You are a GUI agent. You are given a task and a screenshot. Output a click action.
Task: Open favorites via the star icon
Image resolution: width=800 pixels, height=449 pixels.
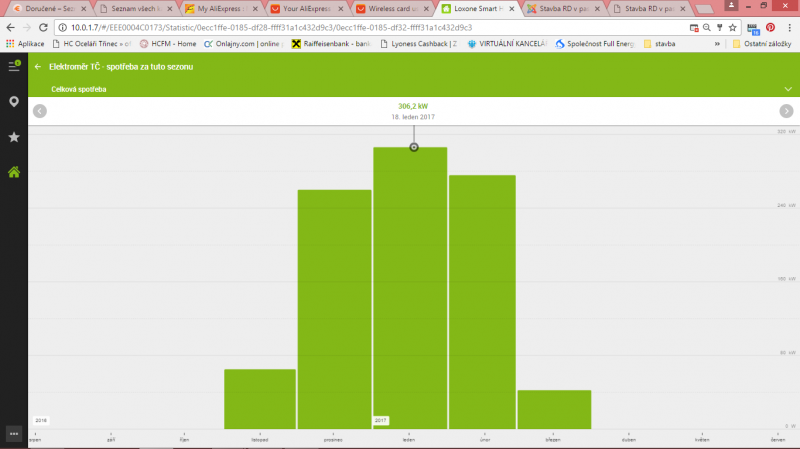tap(14, 137)
